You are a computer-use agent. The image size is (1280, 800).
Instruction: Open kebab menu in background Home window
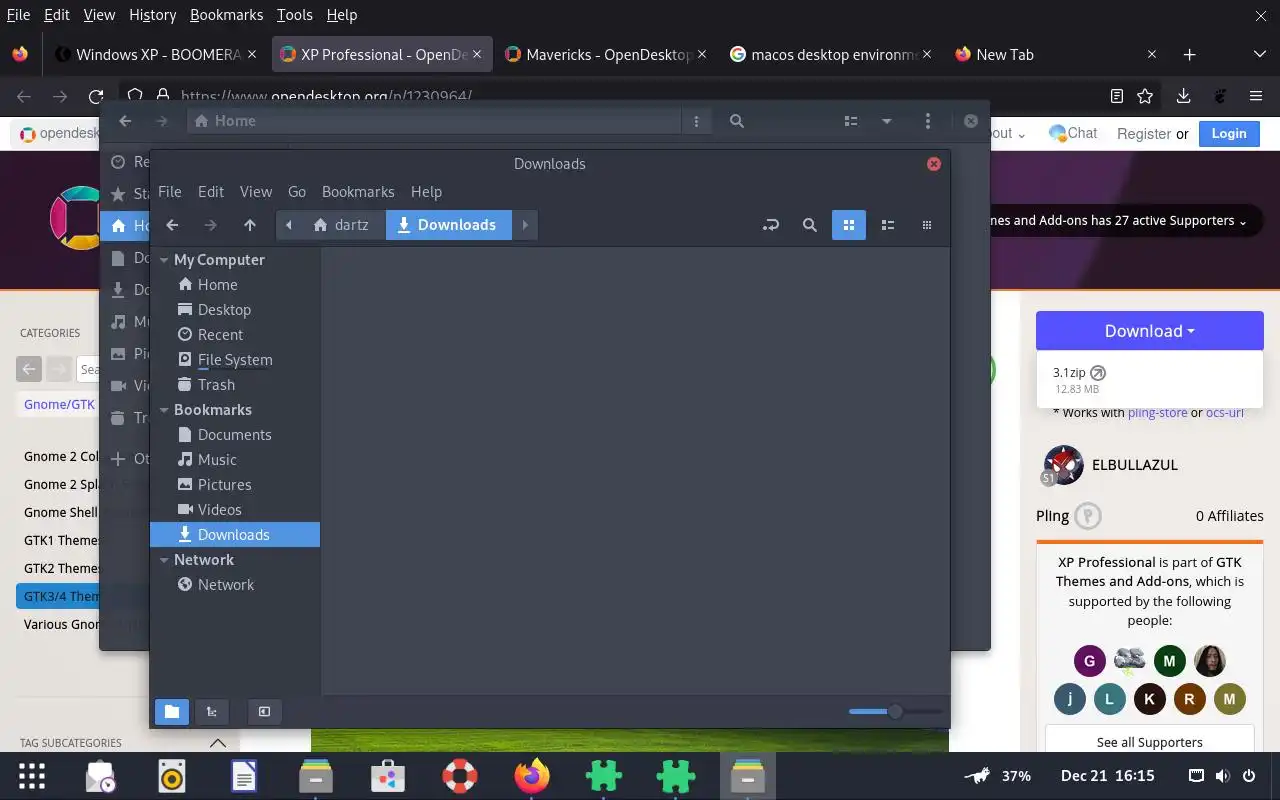coord(928,121)
